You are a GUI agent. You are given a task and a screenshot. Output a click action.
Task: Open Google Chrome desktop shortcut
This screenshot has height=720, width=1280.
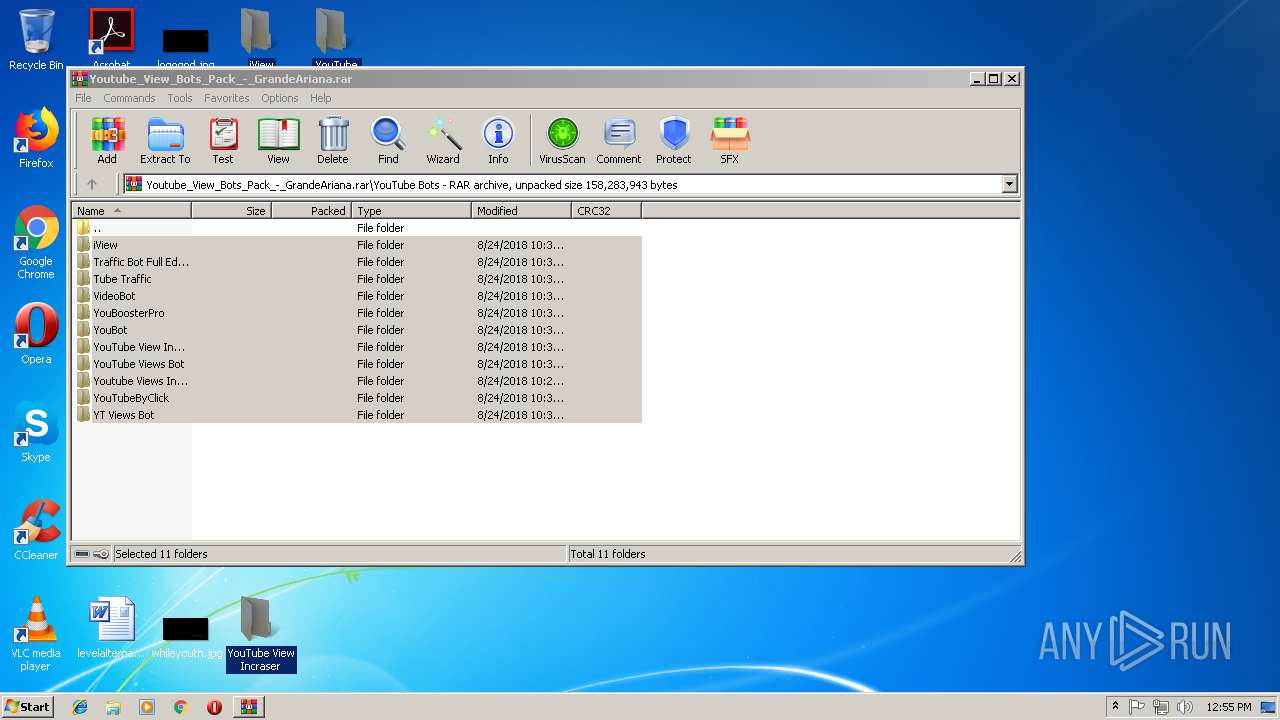36,243
